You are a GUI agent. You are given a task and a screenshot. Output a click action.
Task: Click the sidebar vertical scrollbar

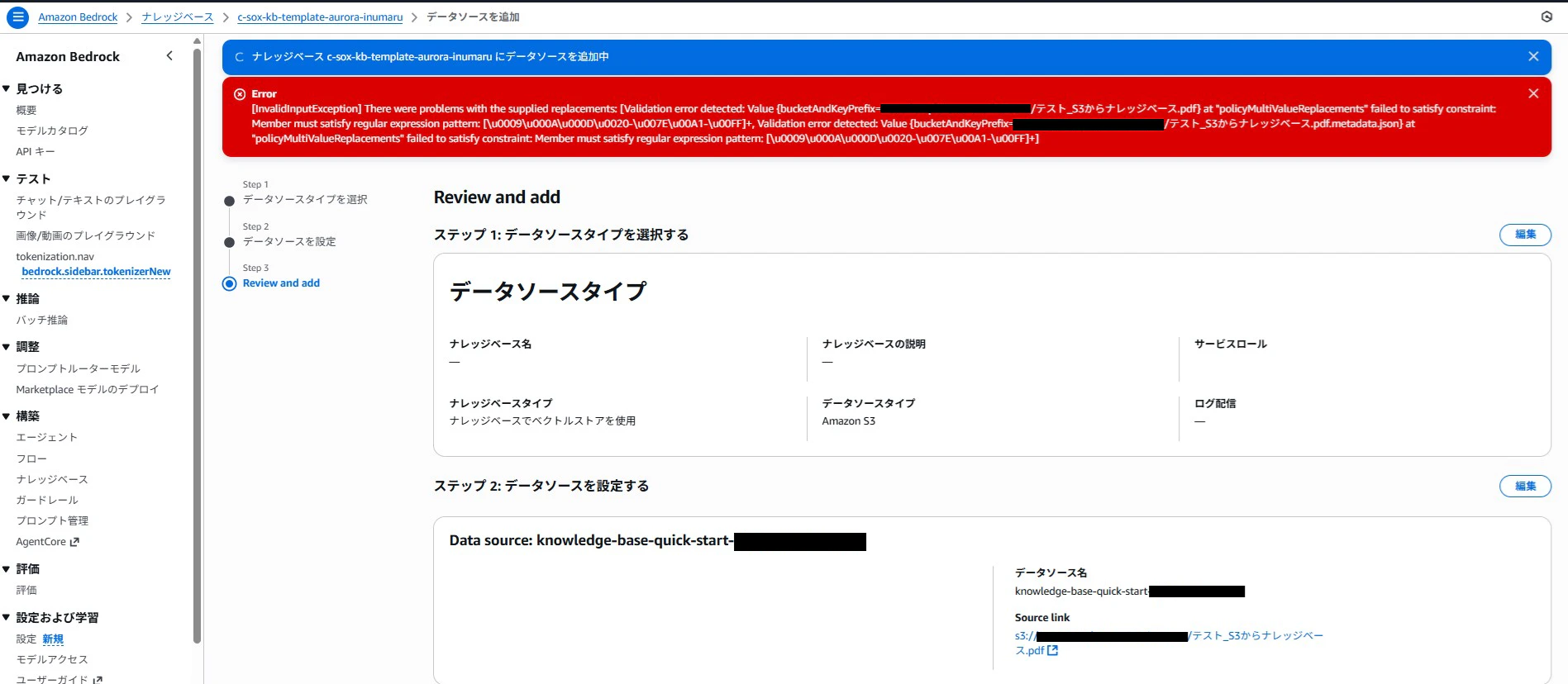(197, 345)
